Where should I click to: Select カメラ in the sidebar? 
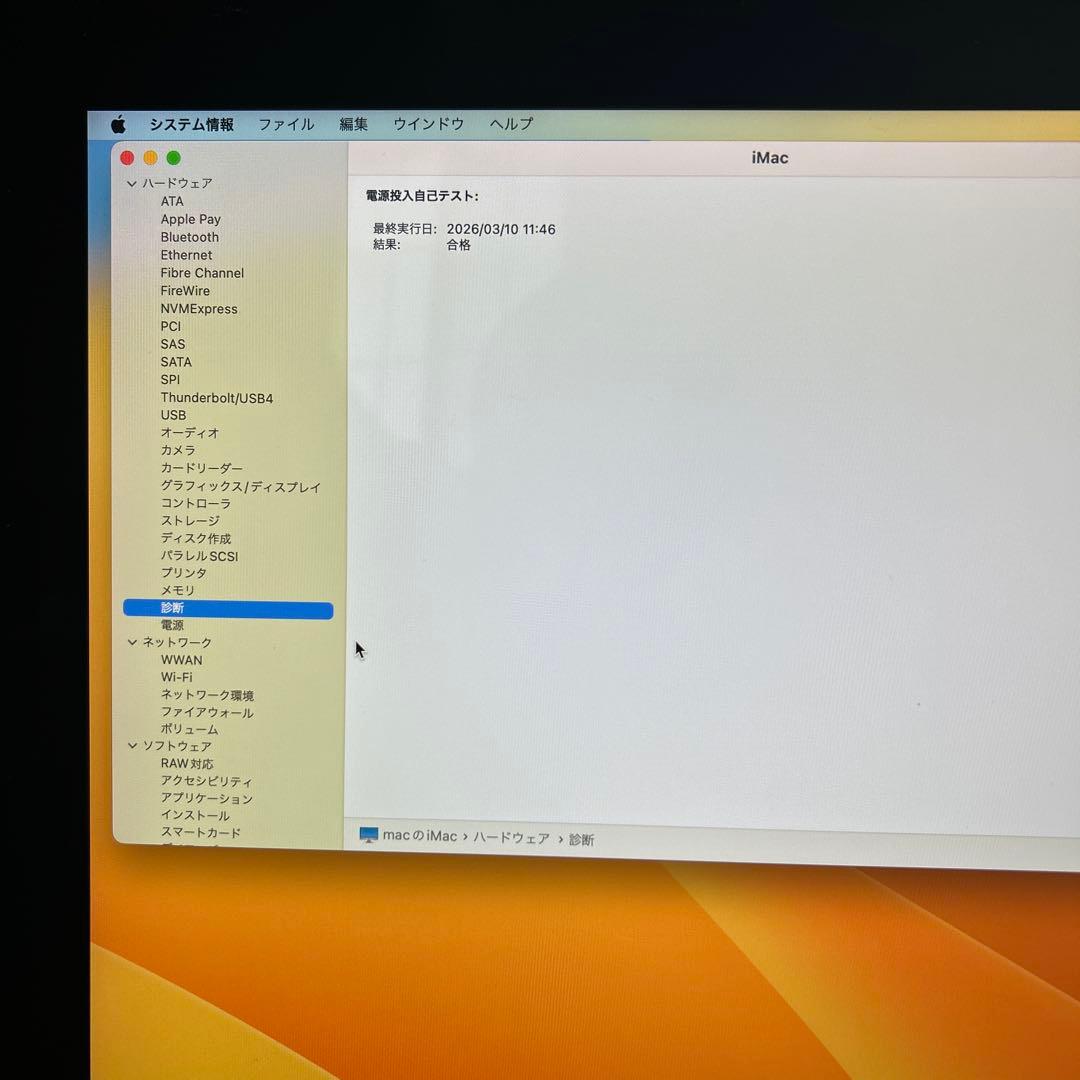click(178, 450)
